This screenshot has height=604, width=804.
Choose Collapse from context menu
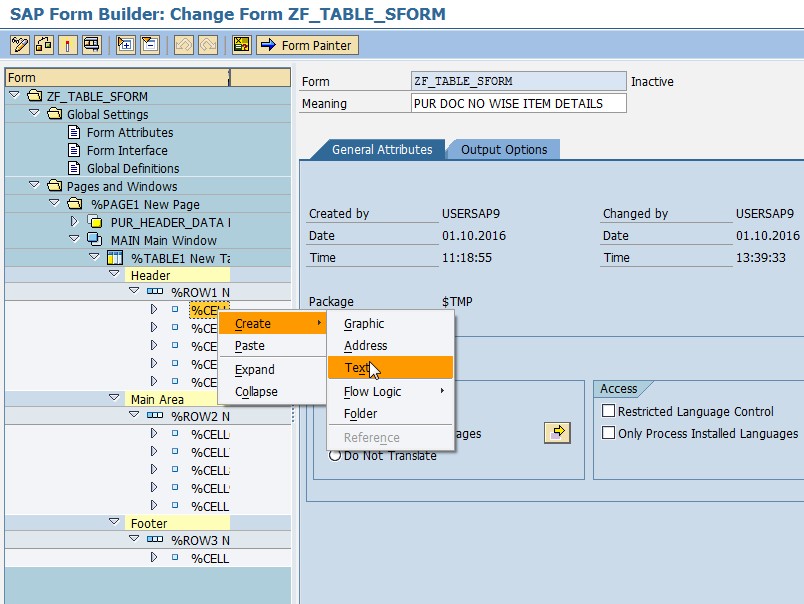pos(272,391)
